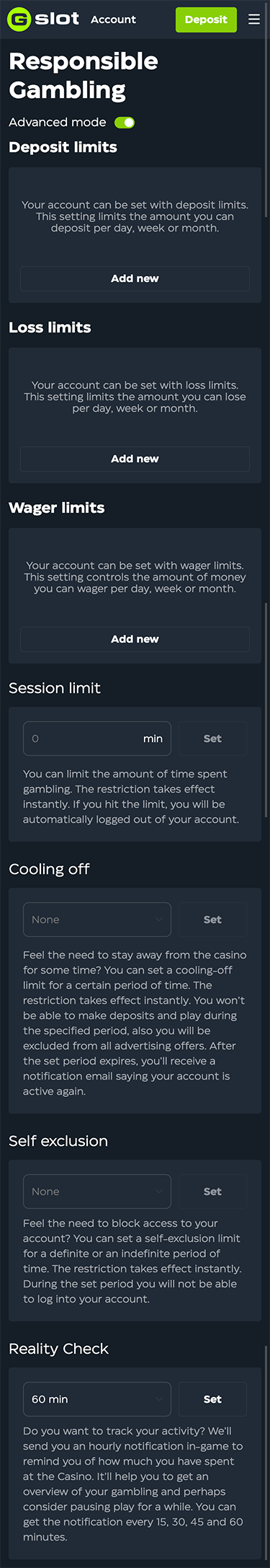The height and width of the screenshot is (1568, 270).
Task: Add new deposit limit
Action: tap(135, 278)
